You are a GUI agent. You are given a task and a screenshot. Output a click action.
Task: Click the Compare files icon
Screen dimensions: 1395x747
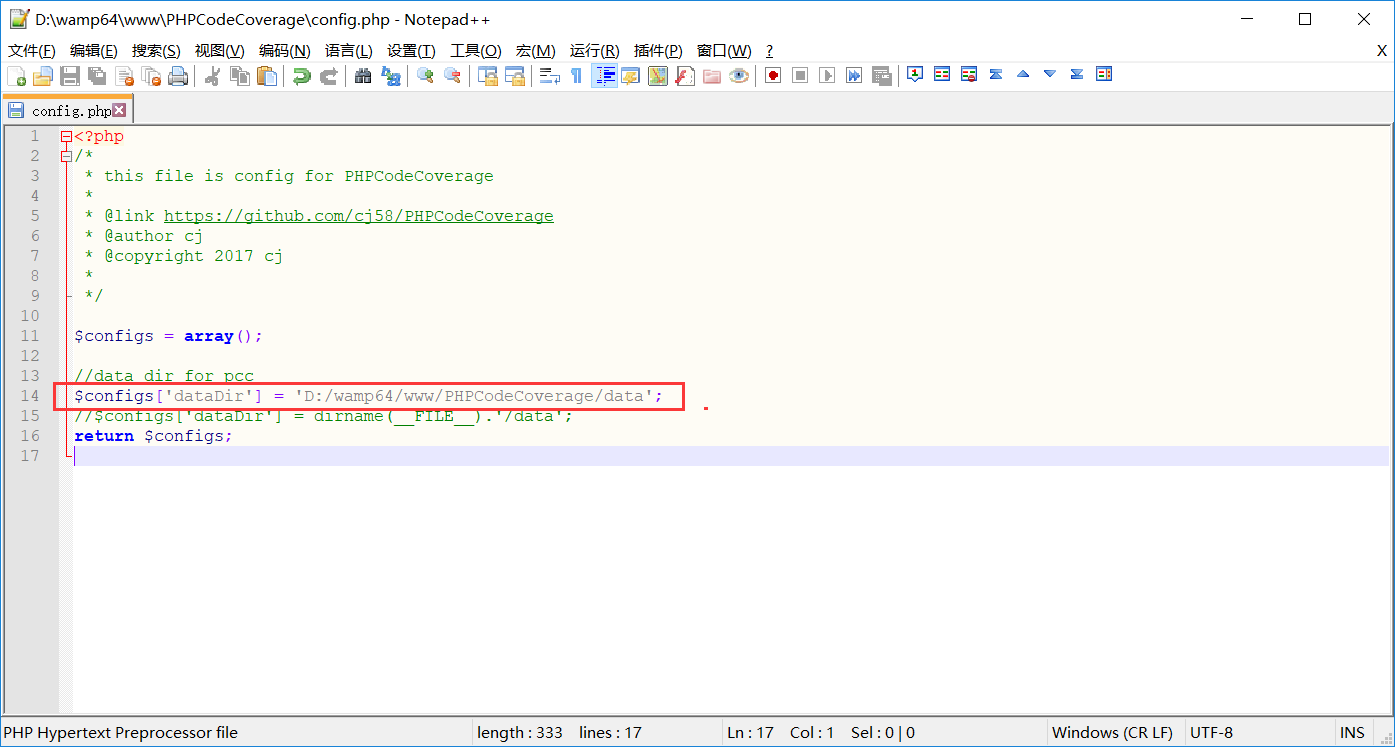942,74
